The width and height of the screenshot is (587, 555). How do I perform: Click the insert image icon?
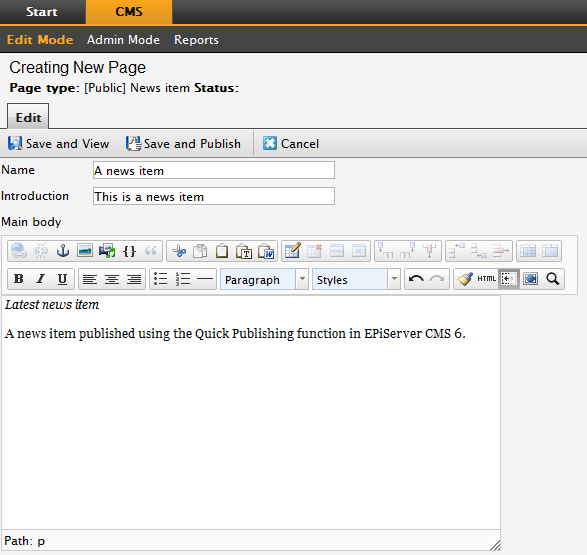coord(85,251)
